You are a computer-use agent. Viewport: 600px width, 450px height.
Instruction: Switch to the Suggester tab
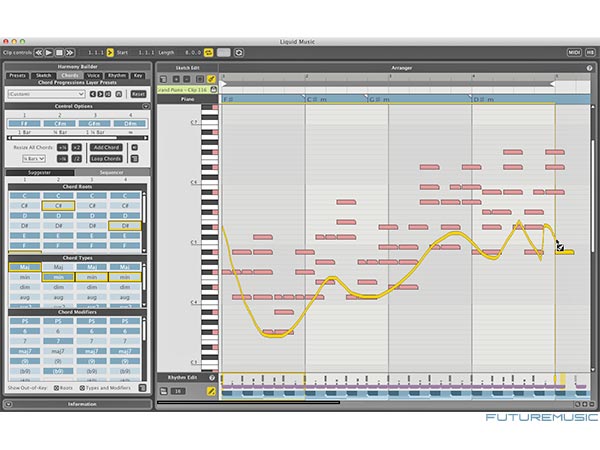click(x=40, y=173)
